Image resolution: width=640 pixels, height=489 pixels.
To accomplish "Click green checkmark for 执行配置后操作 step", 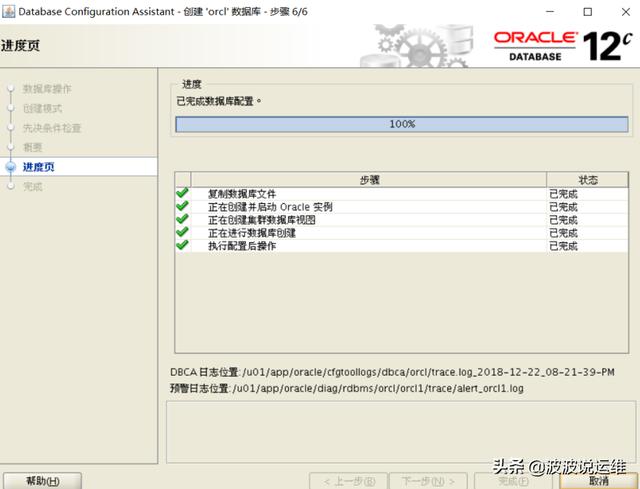I will 182,245.
